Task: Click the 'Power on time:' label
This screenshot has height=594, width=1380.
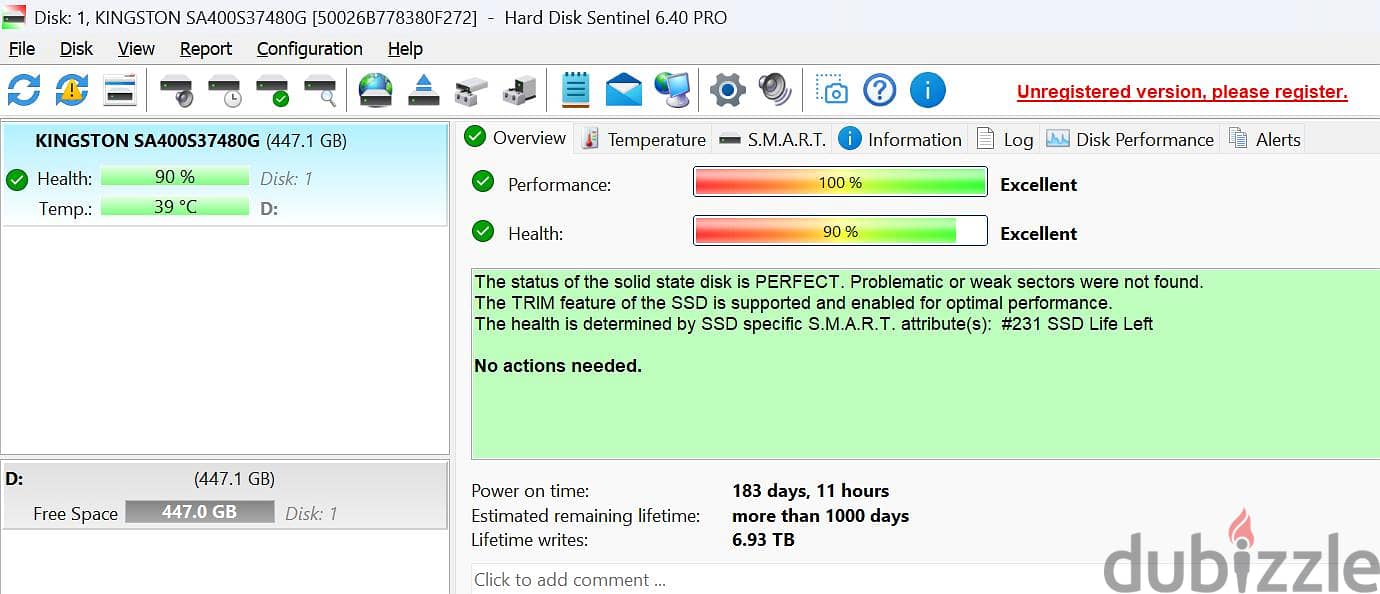Action: tap(530, 491)
